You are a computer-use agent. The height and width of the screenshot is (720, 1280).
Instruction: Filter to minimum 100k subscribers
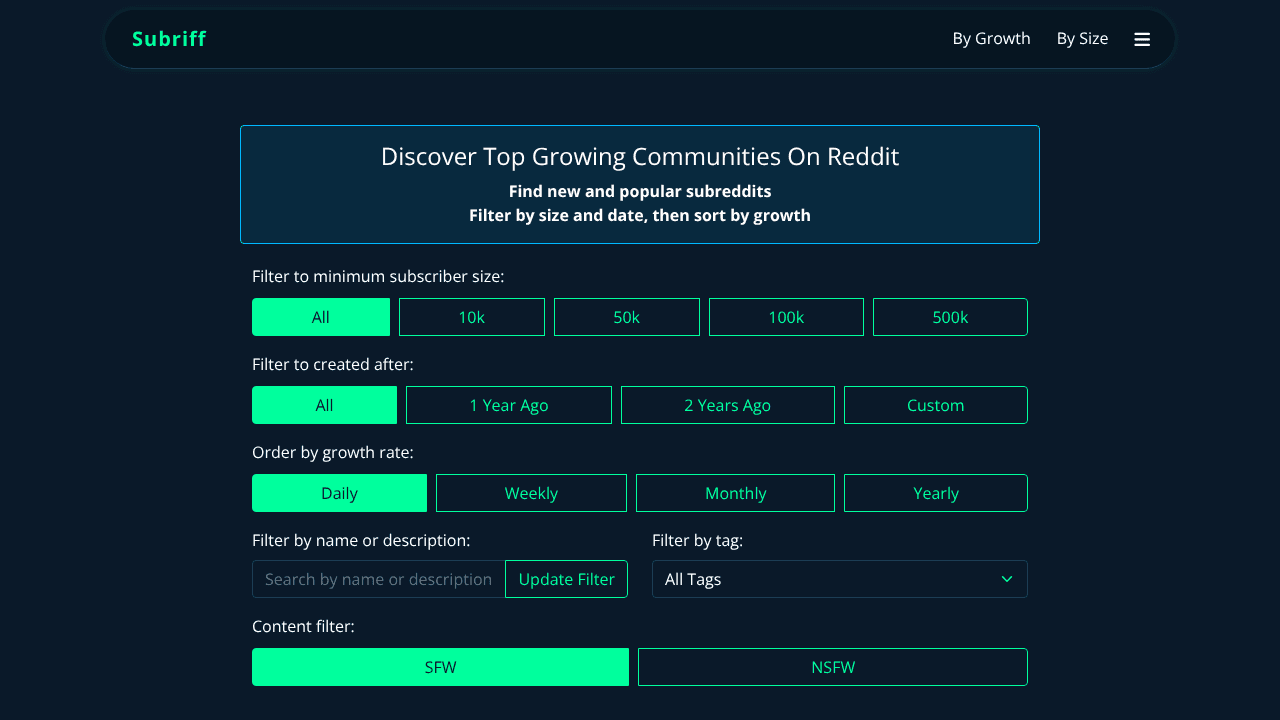pyautogui.click(x=786, y=317)
